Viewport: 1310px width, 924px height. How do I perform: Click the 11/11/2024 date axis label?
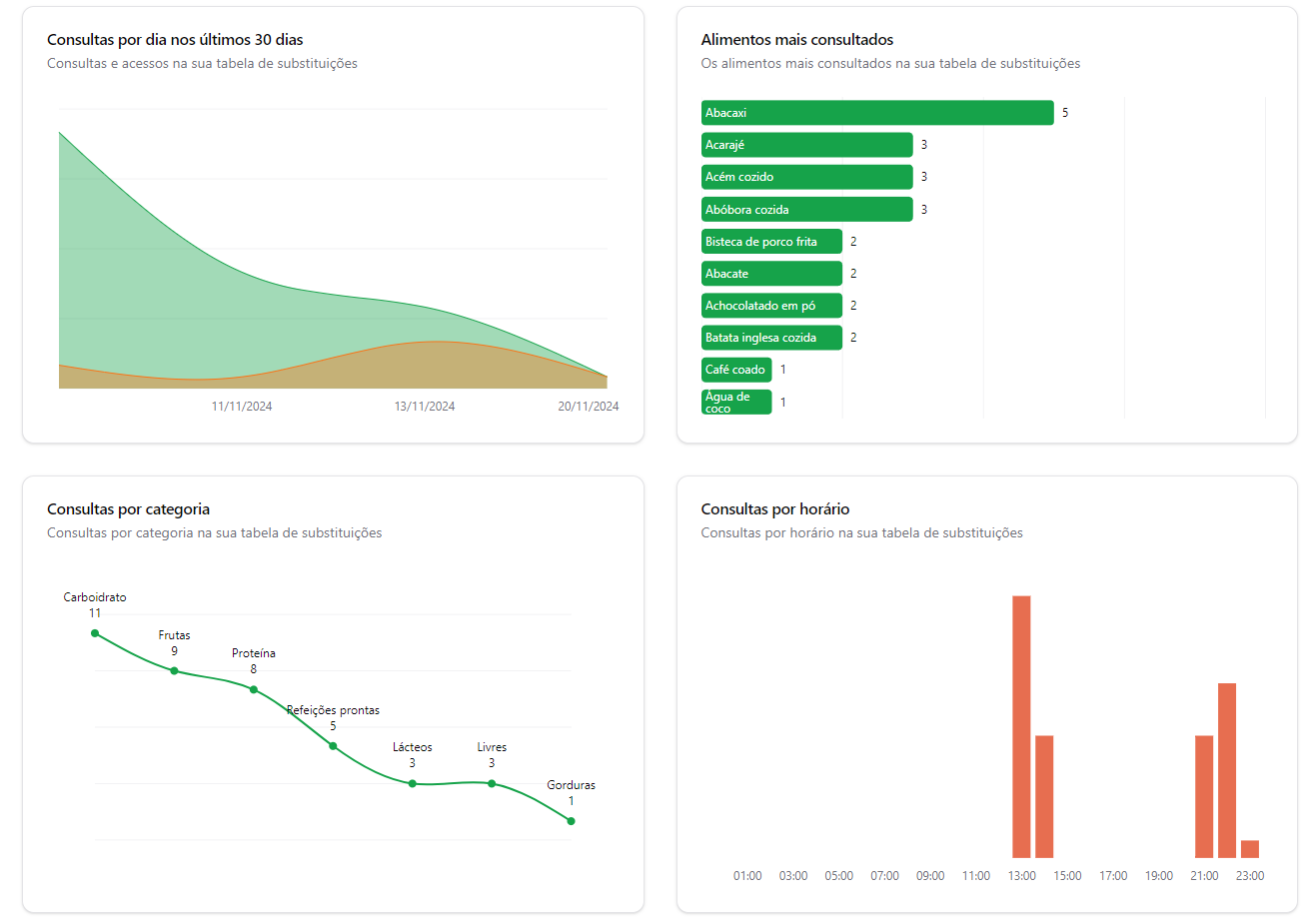pos(242,407)
